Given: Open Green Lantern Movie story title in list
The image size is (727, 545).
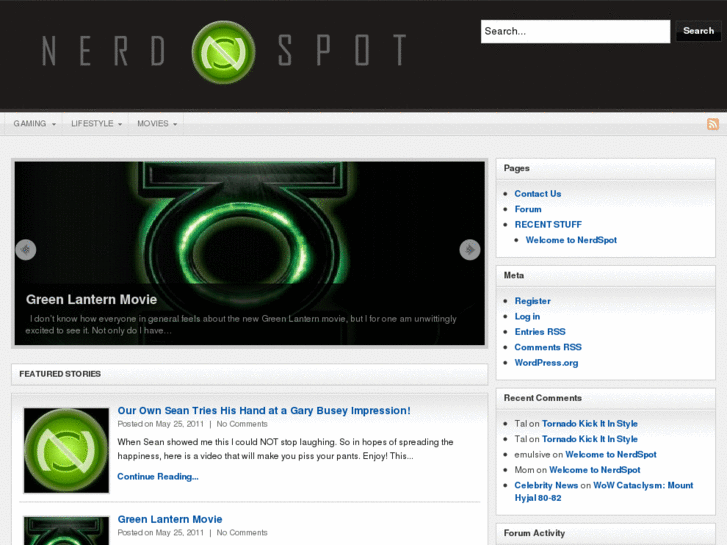Looking at the screenshot, I should click(x=170, y=519).
